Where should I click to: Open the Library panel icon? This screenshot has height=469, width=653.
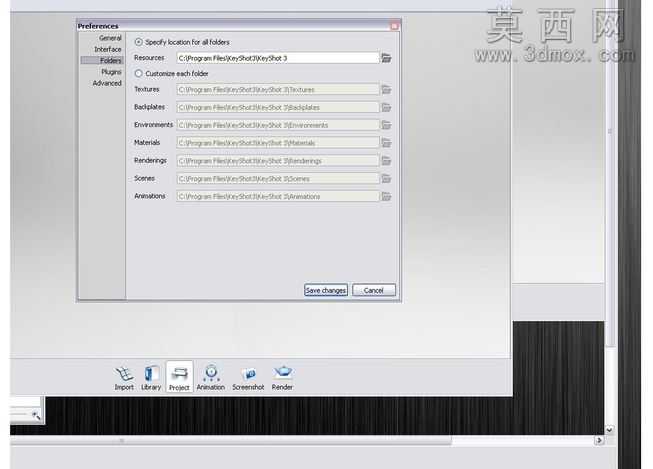(151, 378)
